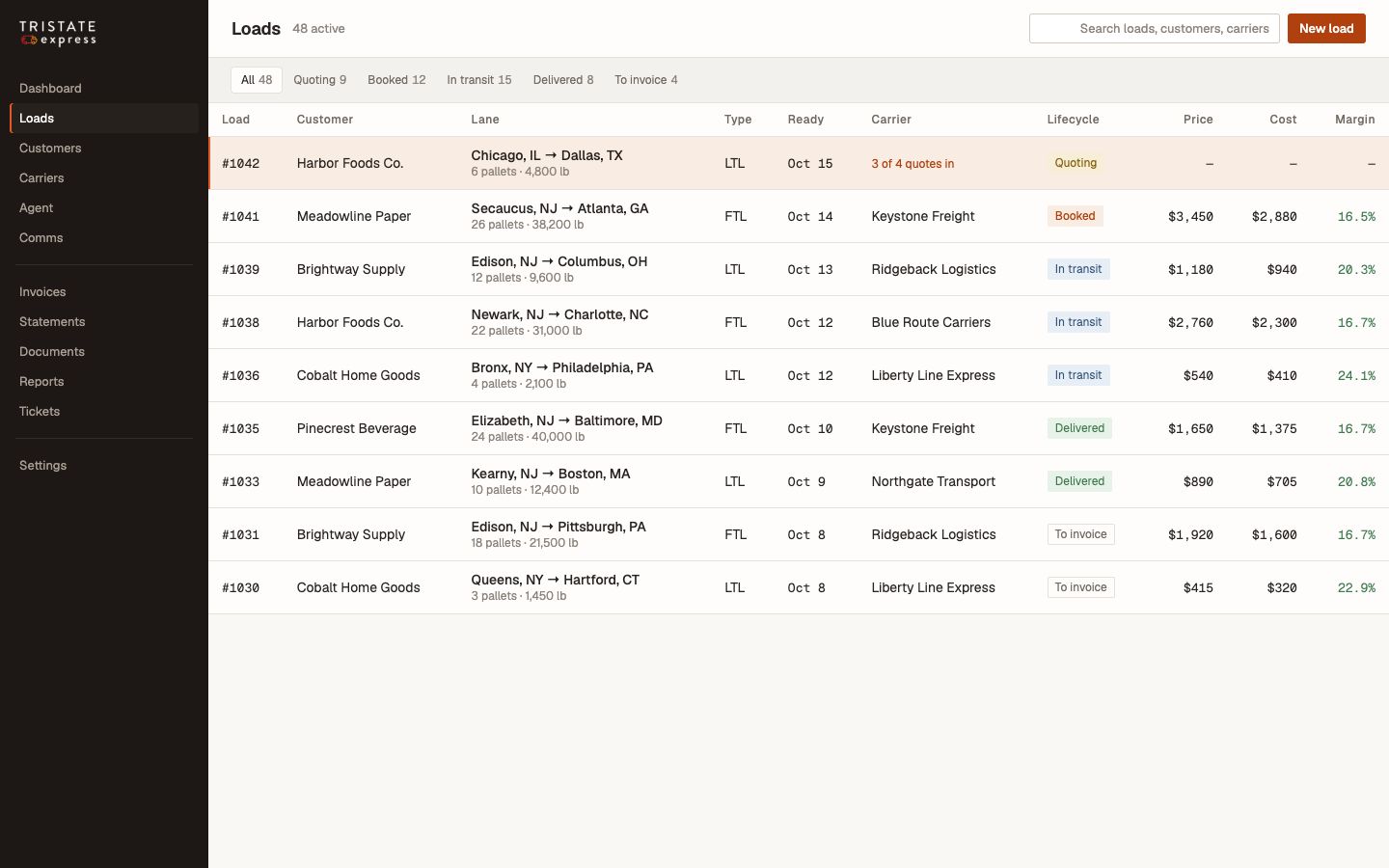Select the Secaucus, NJ → Atlanta, GA lane
The width and height of the screenshot is (1389, 868).
coord(559,208)
